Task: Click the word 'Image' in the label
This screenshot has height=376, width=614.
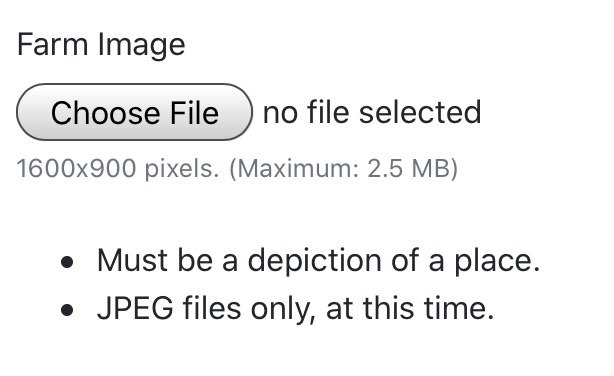Action: (x=141, y=46)
